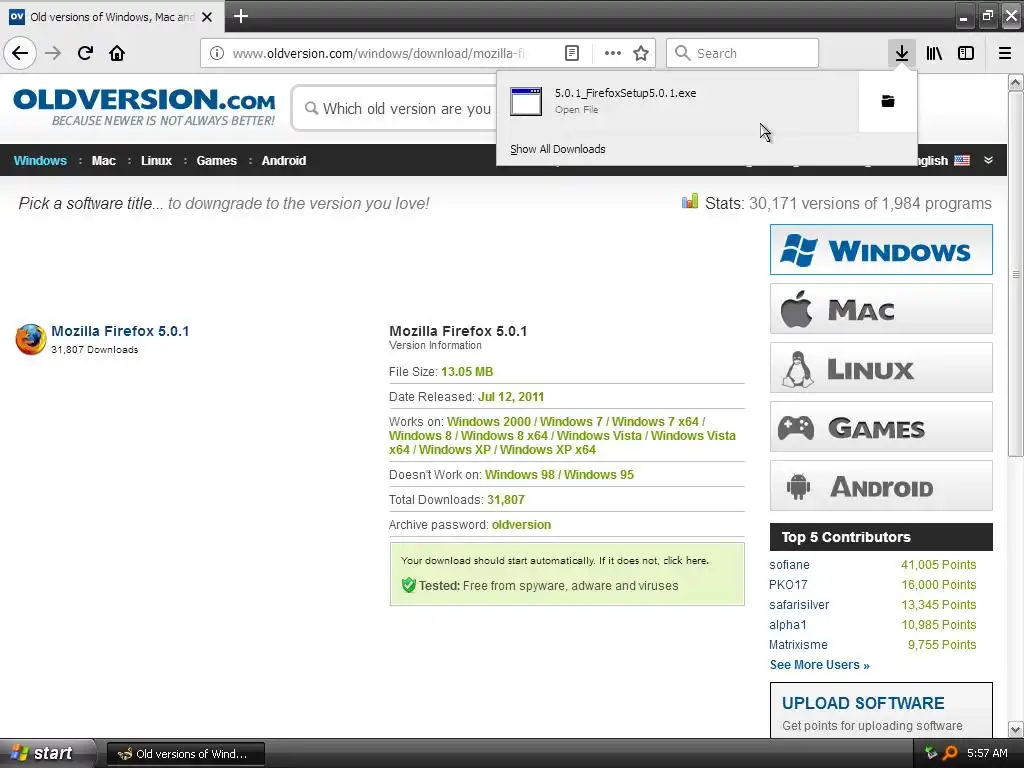The image size is (1024, 768).
Task: Click the Old versions taskbar item
Action: coord(185,754)
